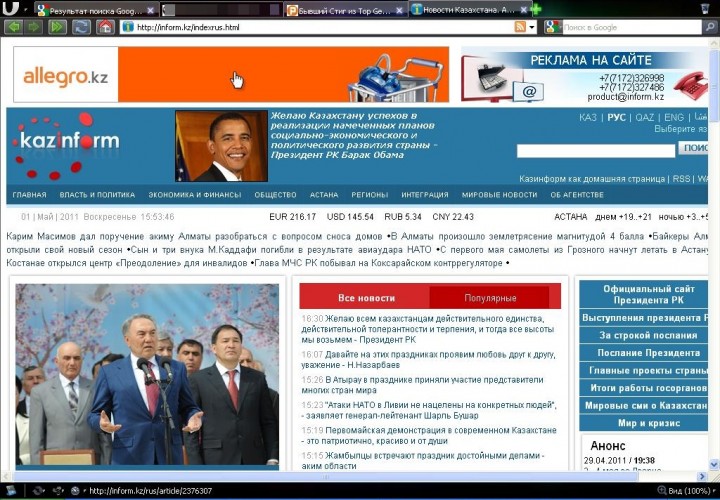
Task: Click the RSS feed icon in address bar
Action: 520,27
